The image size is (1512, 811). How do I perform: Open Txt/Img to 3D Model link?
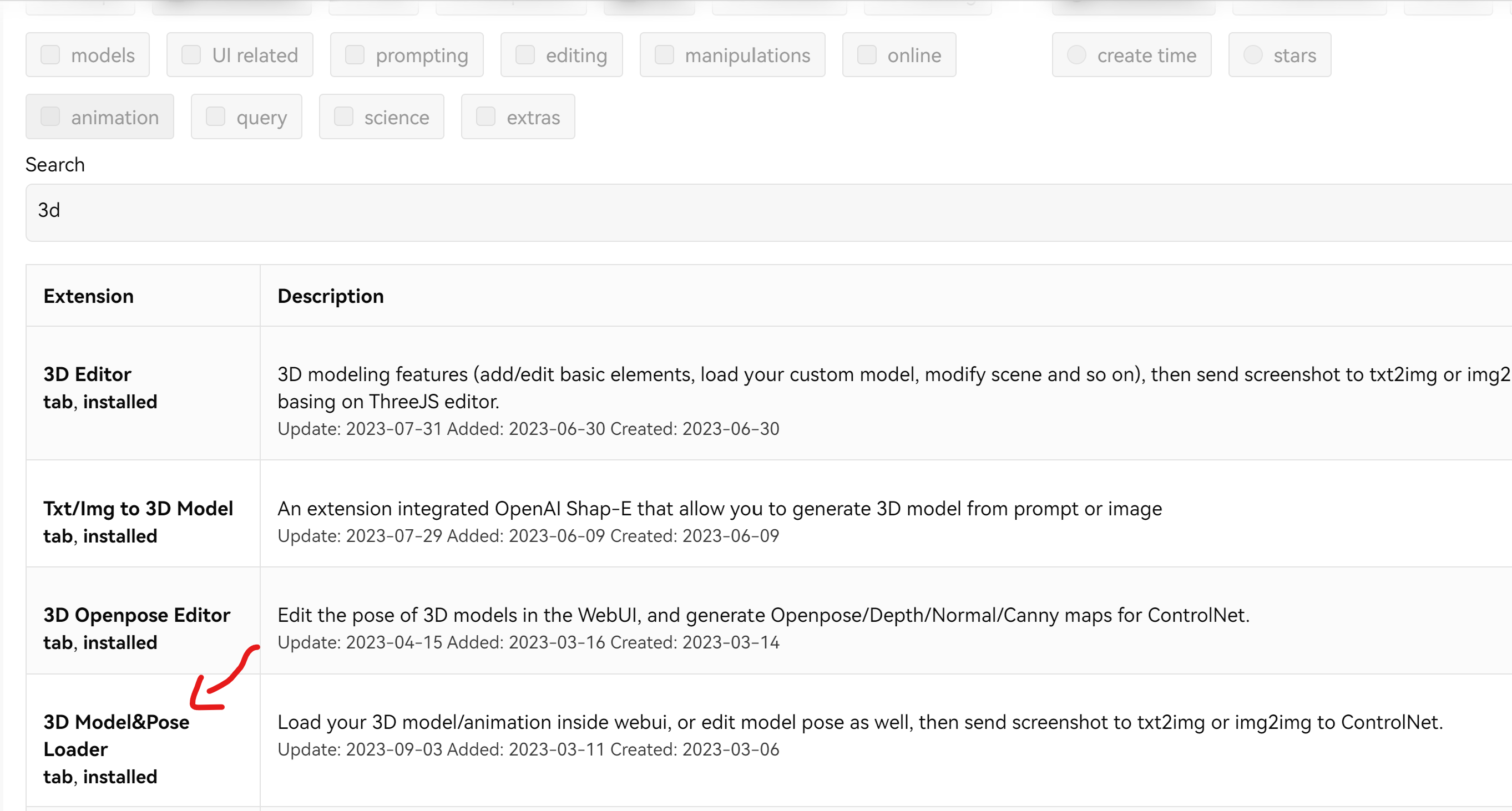pyautogui.click(x=139, y=509)
